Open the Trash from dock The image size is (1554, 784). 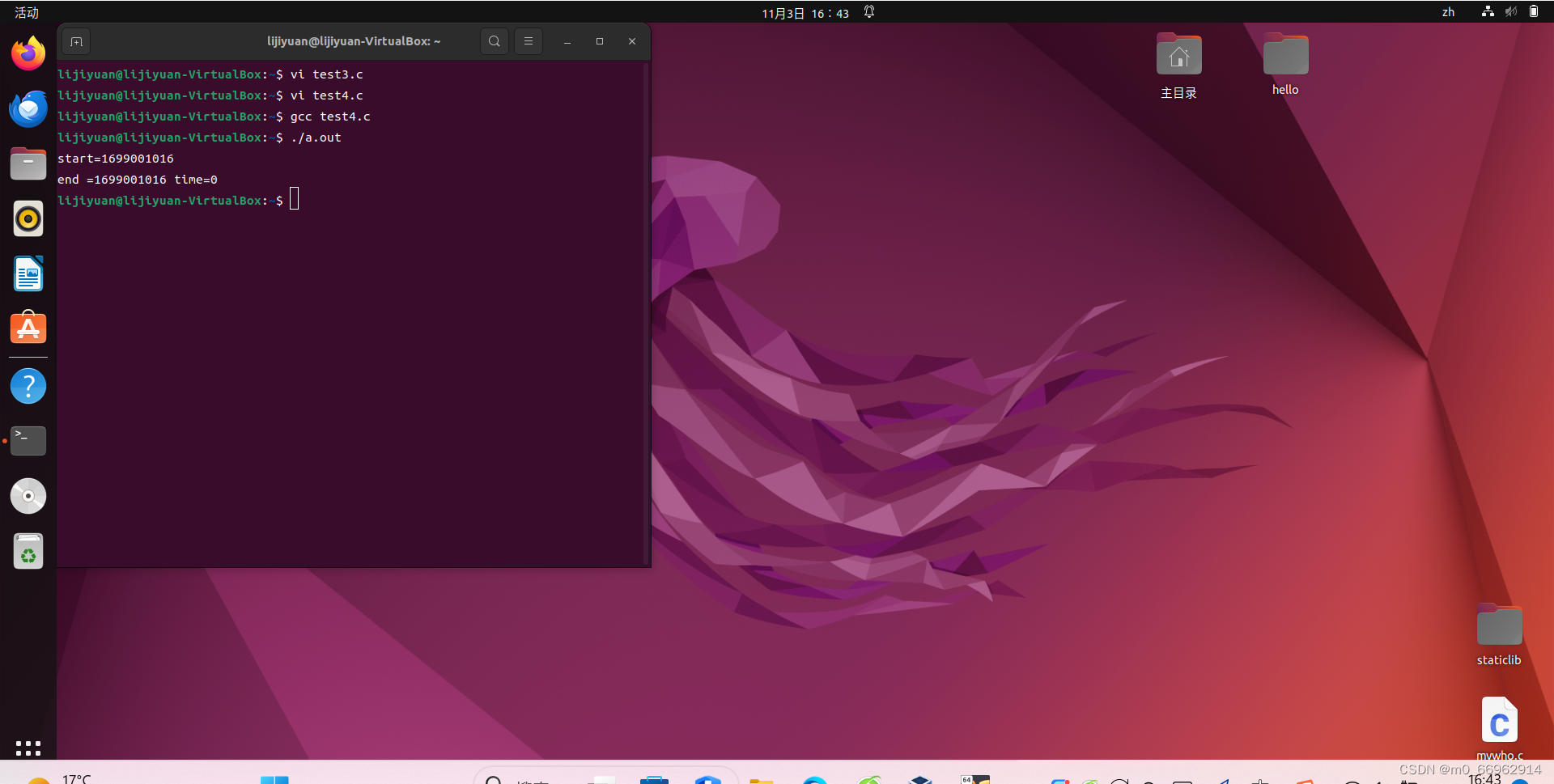pyautogui.click(x=28, y=551)
